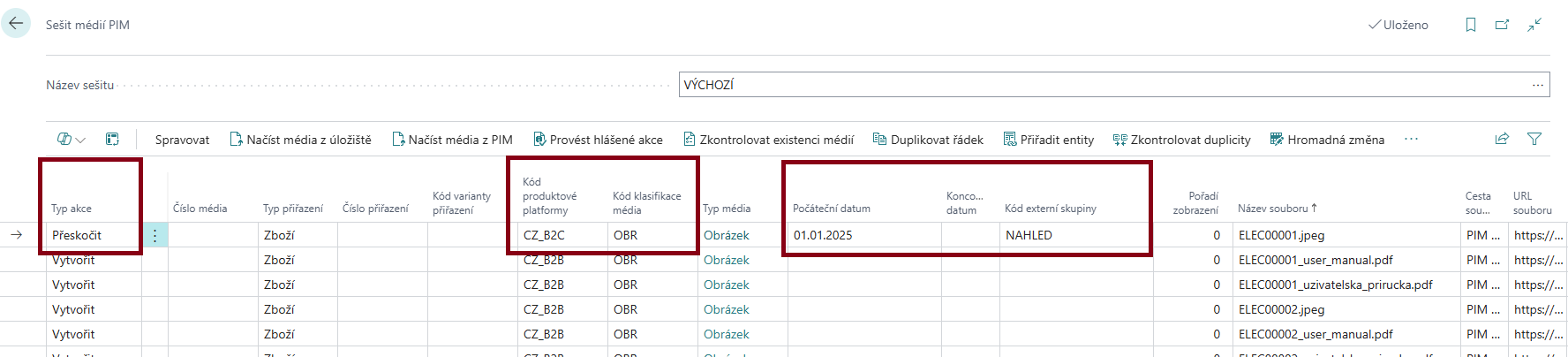The image size is (1568, 357).
Task: Click the bookmark icon
Action: [1471, 25]
